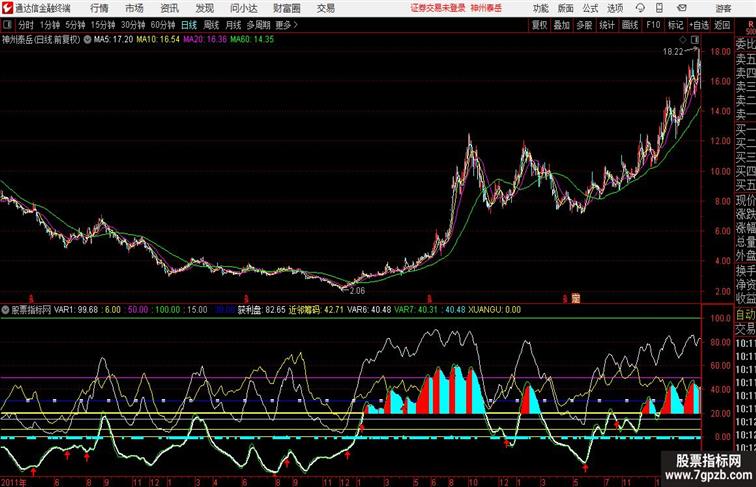
Task: Click the 标记 mark button
Action: [x=675, y=25]
